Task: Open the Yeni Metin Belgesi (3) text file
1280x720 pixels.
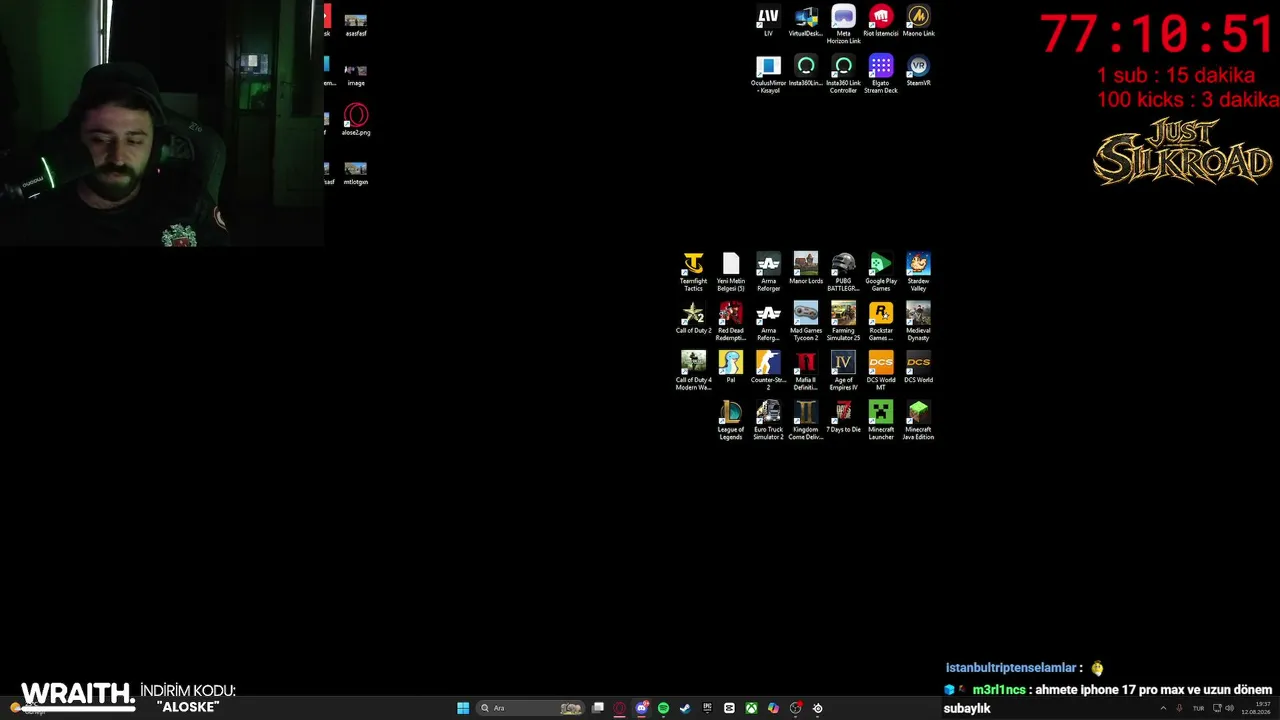Action: [x=731, y=272]
